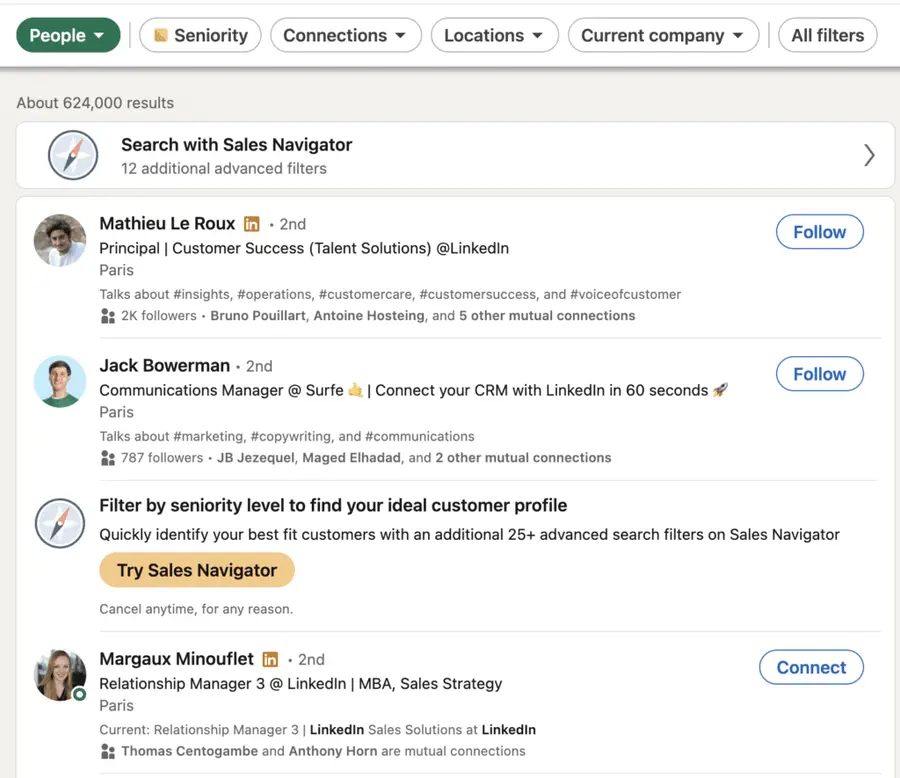This screenshot has width=900, height=778.
Task: Connect with Margaux Minouflet
Action: tap(811, 667)
